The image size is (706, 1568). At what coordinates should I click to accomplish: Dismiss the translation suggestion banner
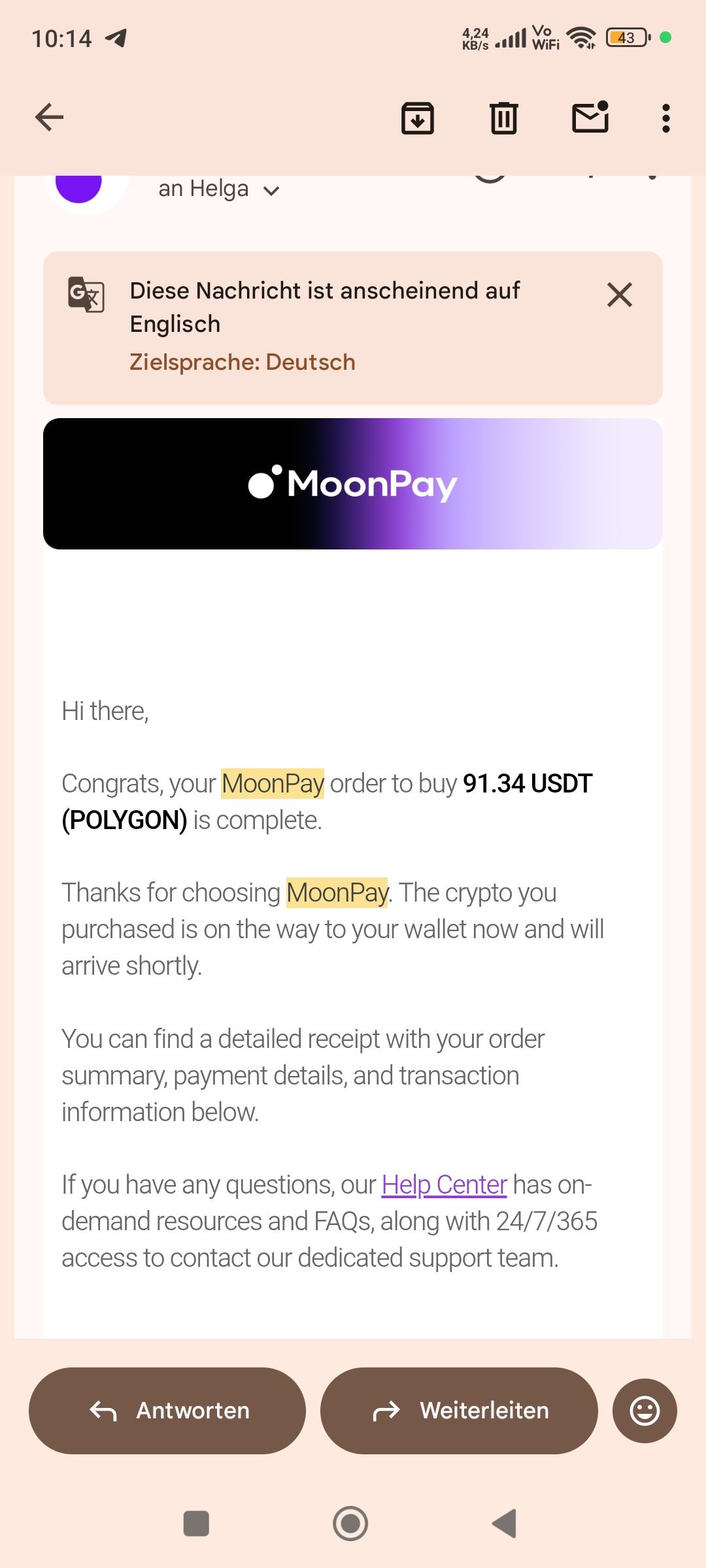619,295
